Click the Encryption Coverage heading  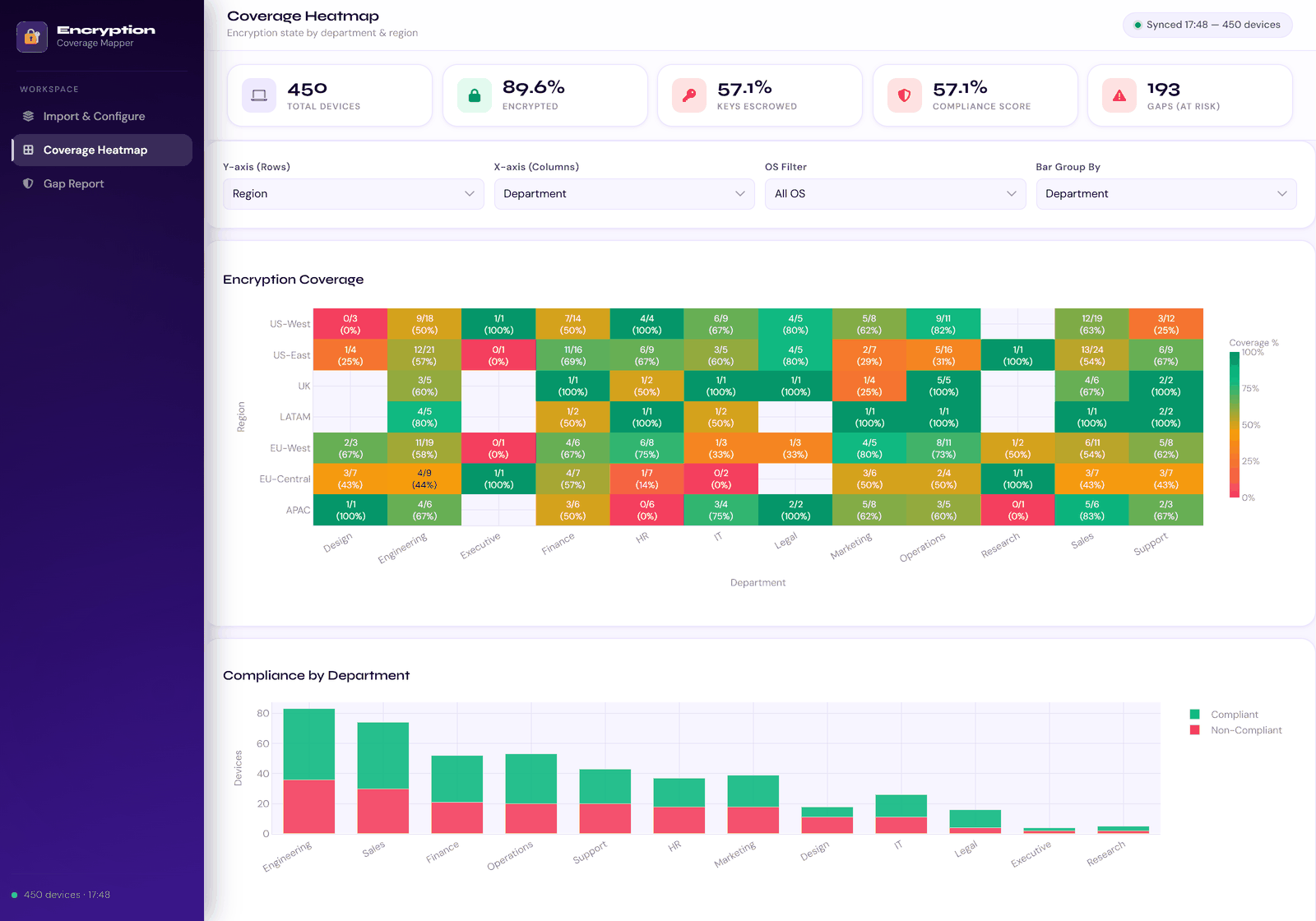pos(293,280)
